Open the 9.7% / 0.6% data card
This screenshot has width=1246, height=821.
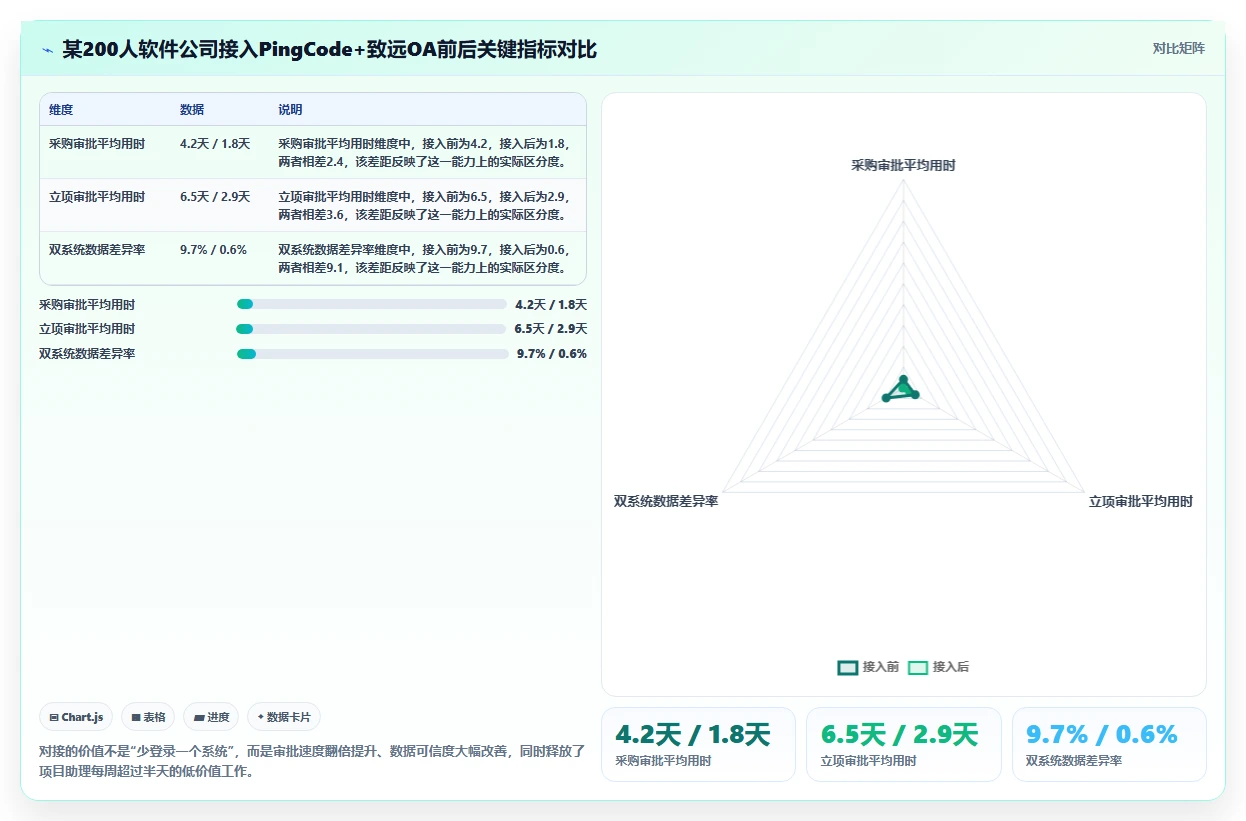click(1109, 744)
